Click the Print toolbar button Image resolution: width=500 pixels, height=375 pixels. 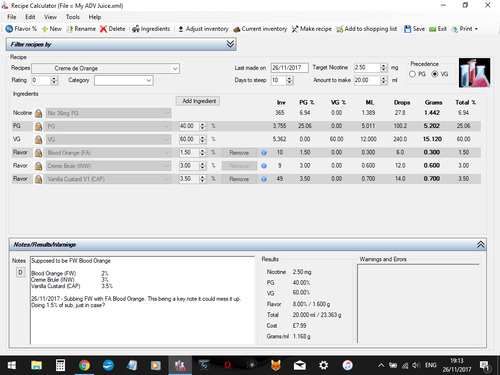tap(462, 29)
